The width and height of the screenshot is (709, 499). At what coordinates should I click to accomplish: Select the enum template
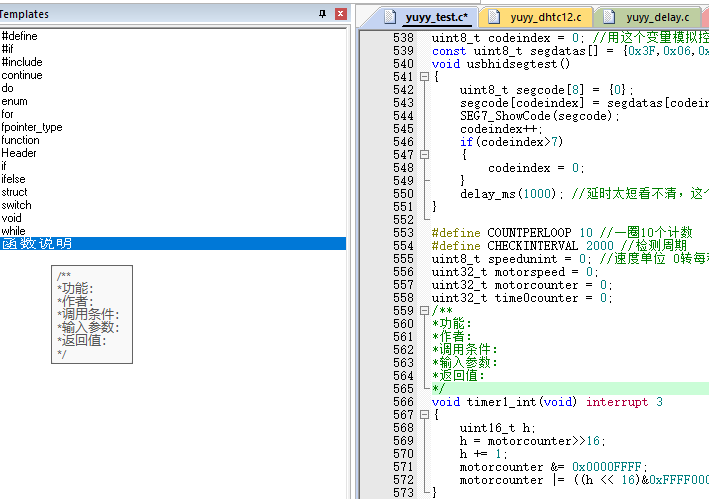(x=173, y=101)
